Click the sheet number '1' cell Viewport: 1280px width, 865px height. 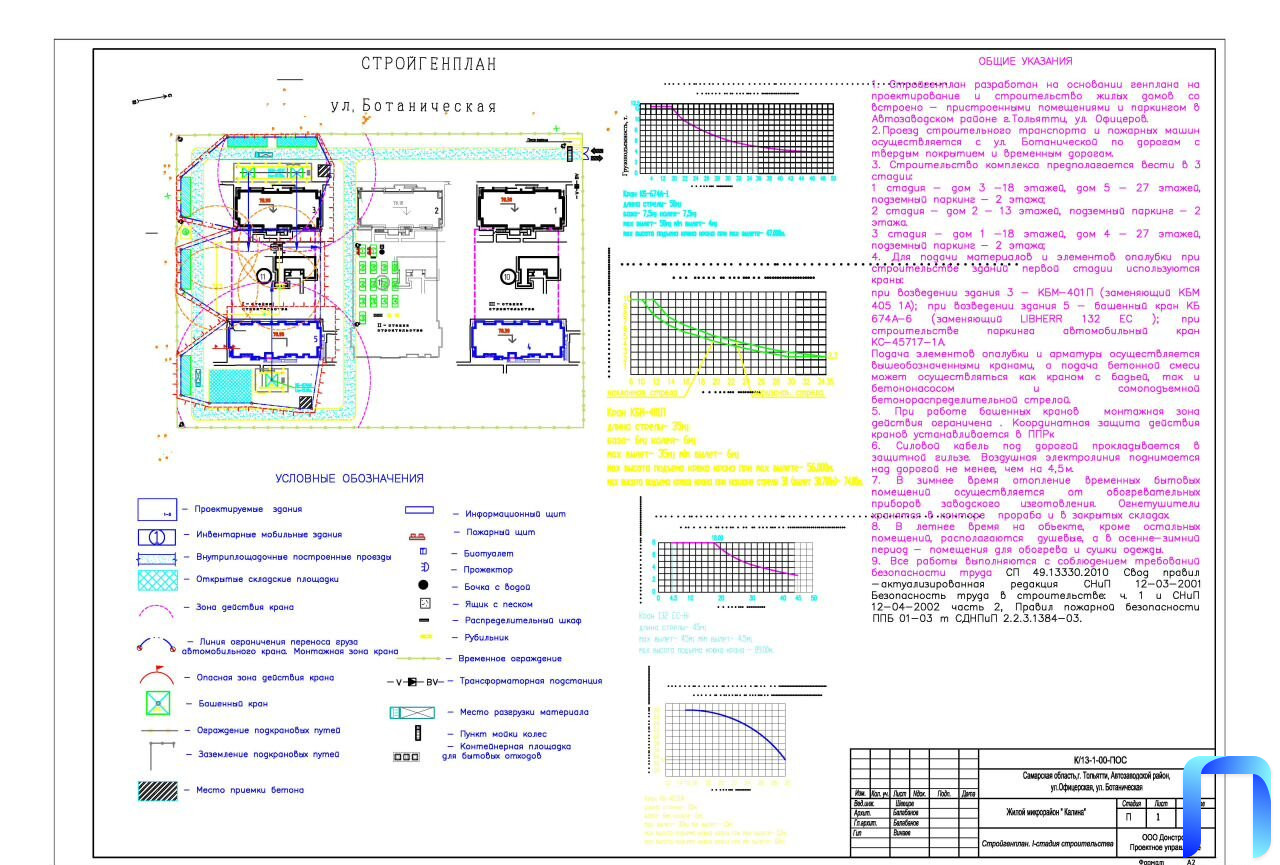(x=1160, y=817)
